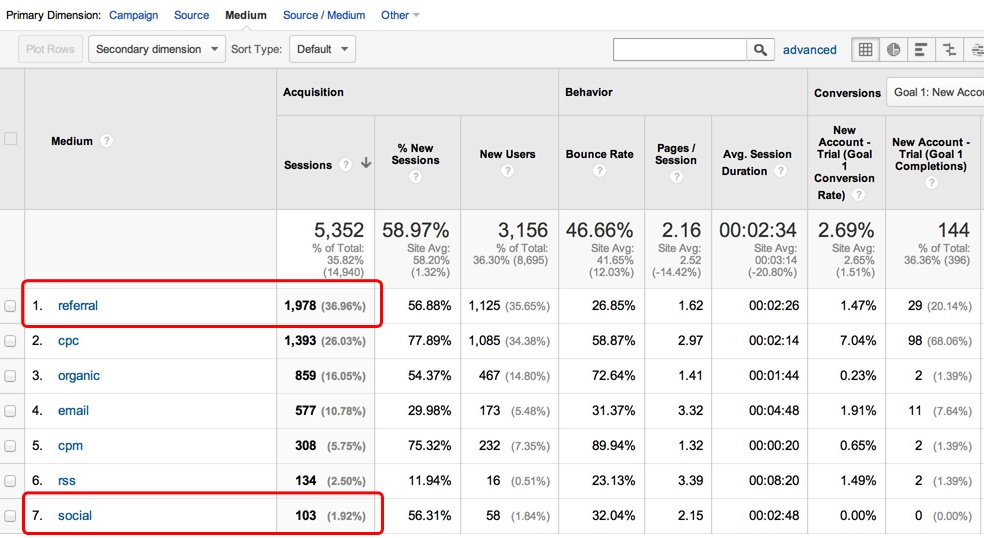The width and height of the screenshot is (984, 538).
Task: Expand the Other primary dimension menu
Action: 400,15
